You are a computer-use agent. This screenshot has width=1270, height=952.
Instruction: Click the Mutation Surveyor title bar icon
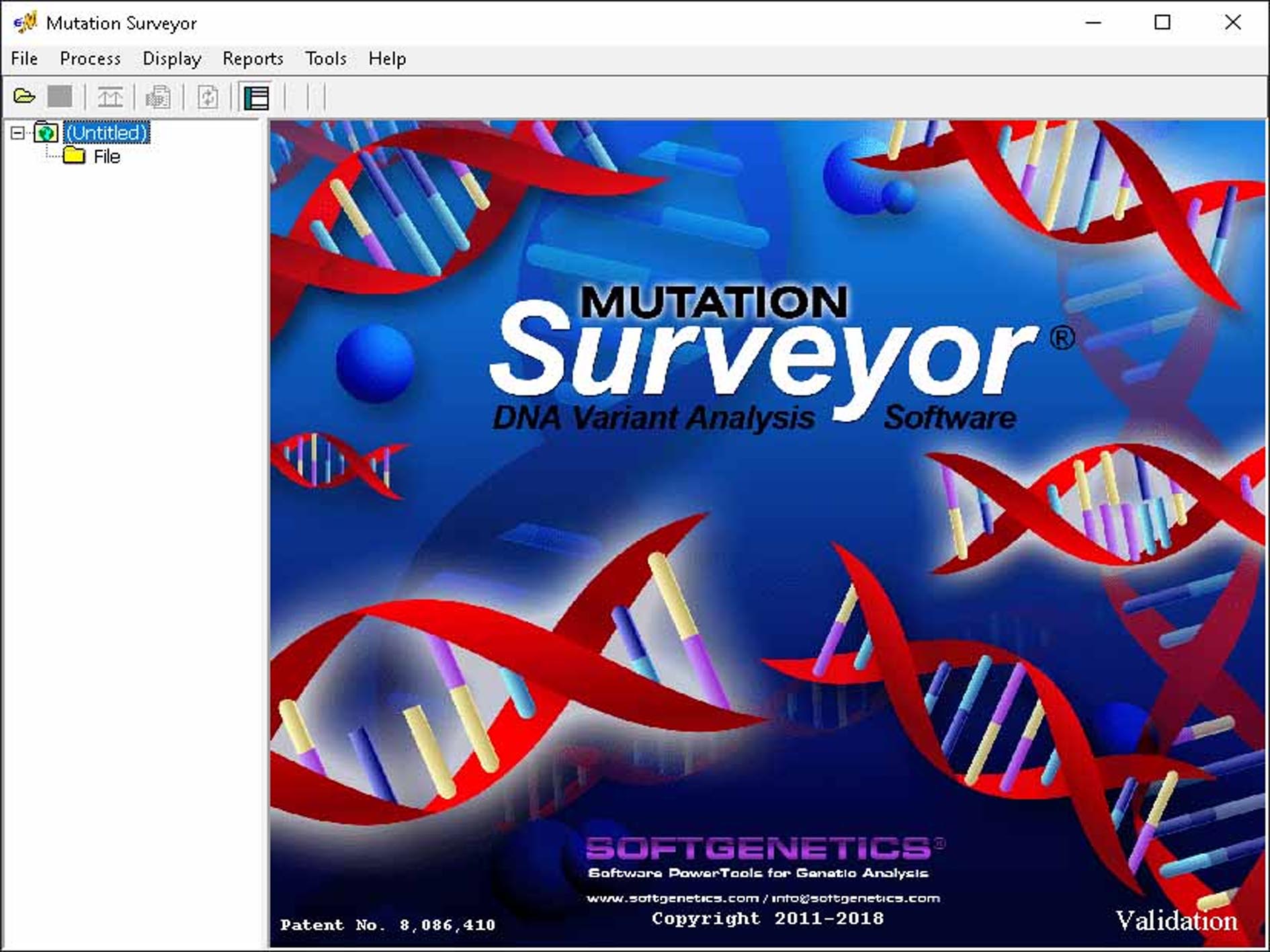[x=26, y=23]
